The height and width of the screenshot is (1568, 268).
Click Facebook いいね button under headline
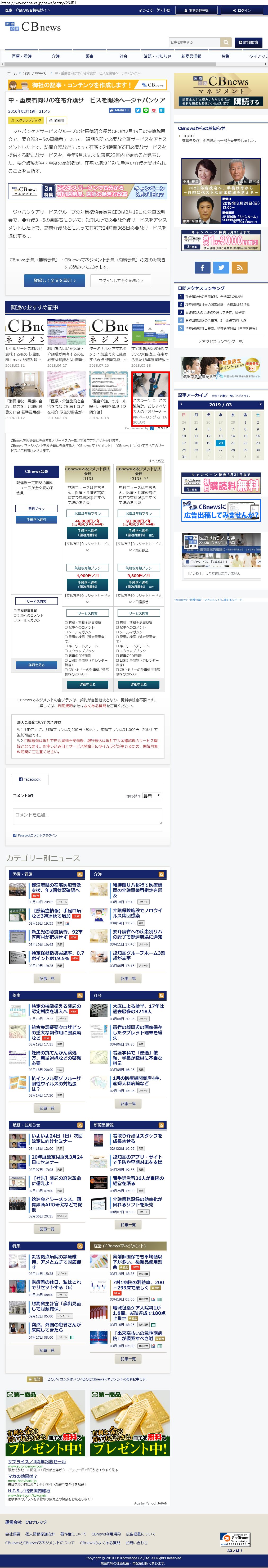(119, 110)
